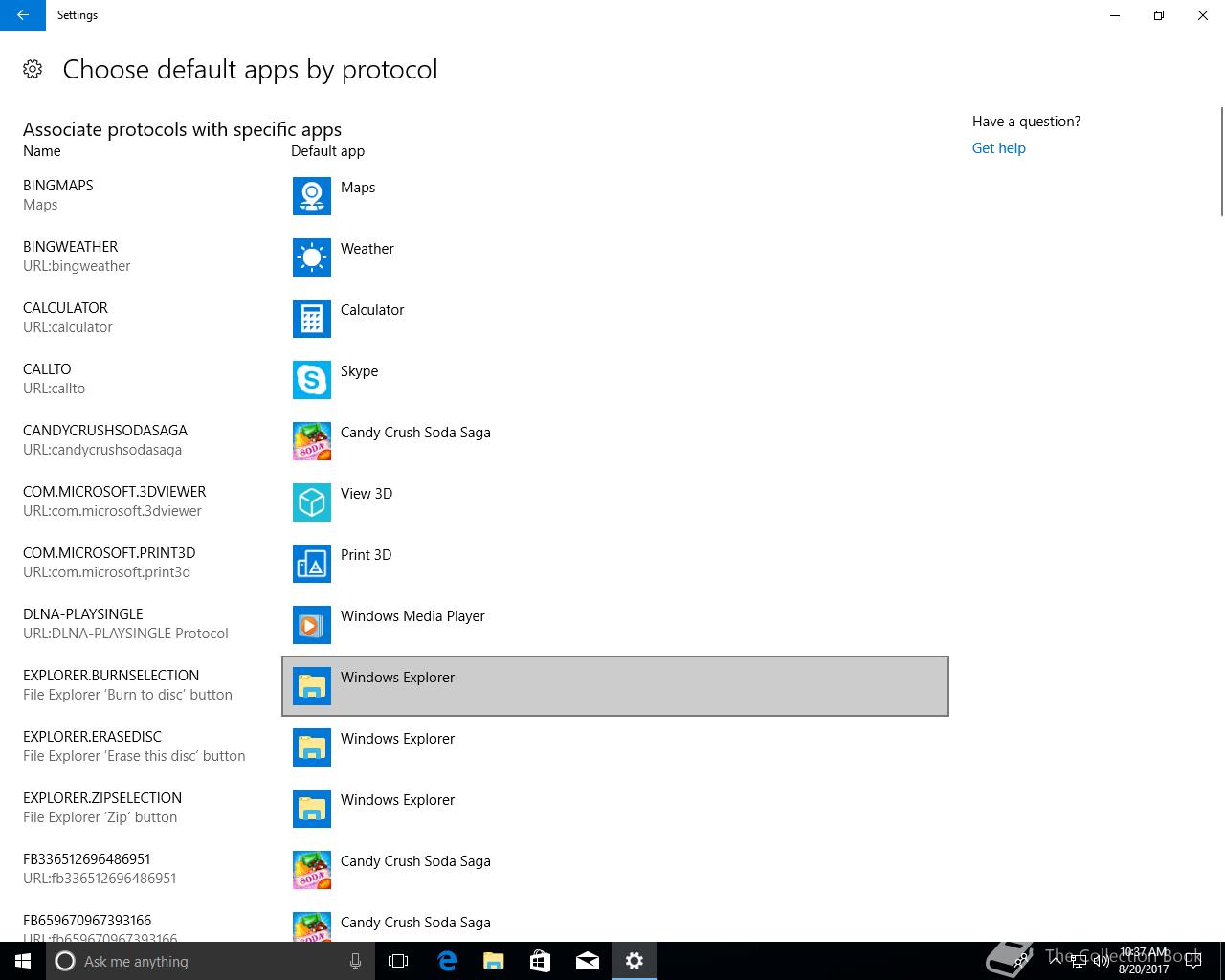Viewport: 1225px width, 980px height.
Task: Open the Get help link
Action: [998, 148]
